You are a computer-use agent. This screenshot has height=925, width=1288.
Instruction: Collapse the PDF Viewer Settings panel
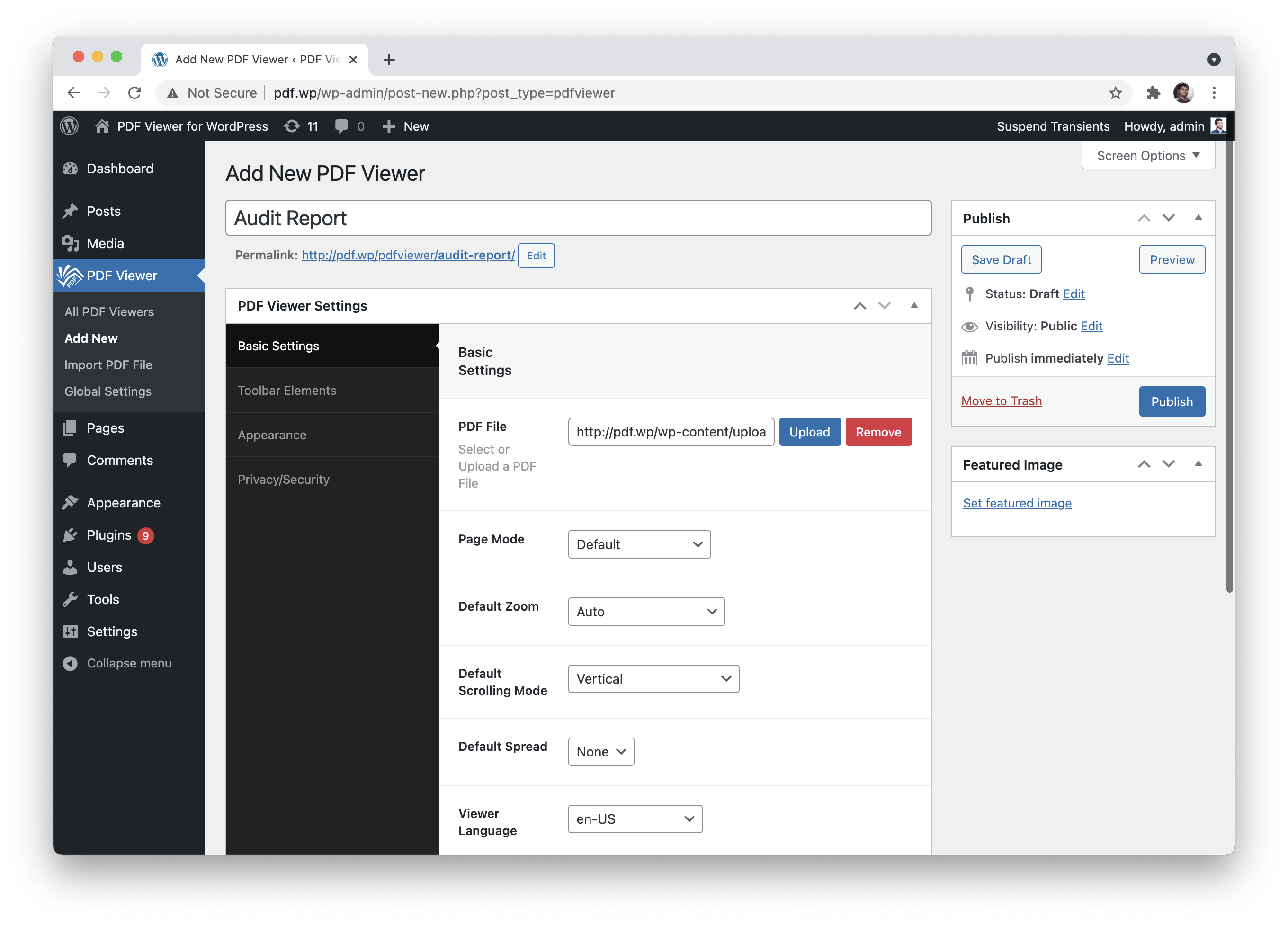tap(914, 305)
